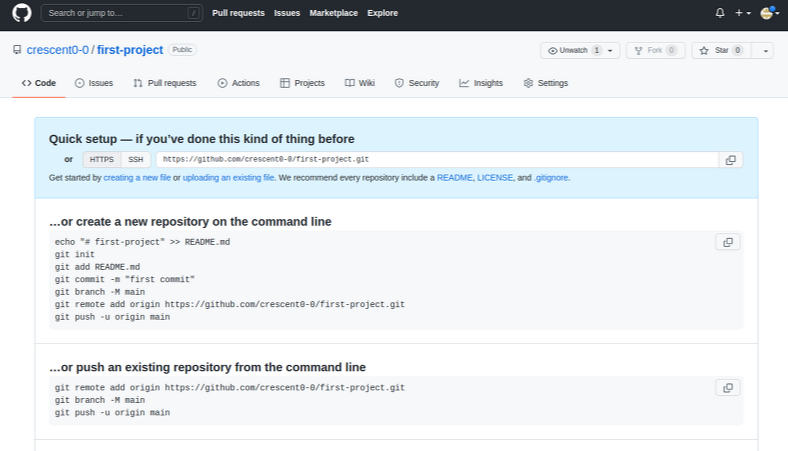Follow the creating a new file link
788x451 pixels.
point(137,177)
